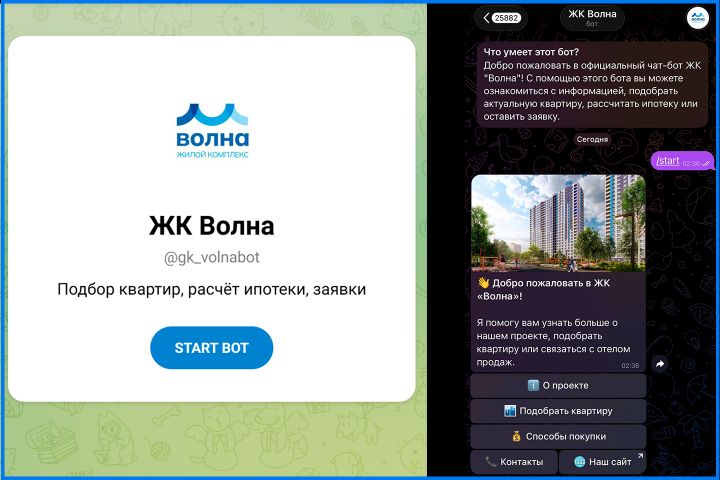The width and height of the screenshot is (720, 480).
Task: Open the ЖК Волна bot avatar in header
Action: [x=697, y=18]
